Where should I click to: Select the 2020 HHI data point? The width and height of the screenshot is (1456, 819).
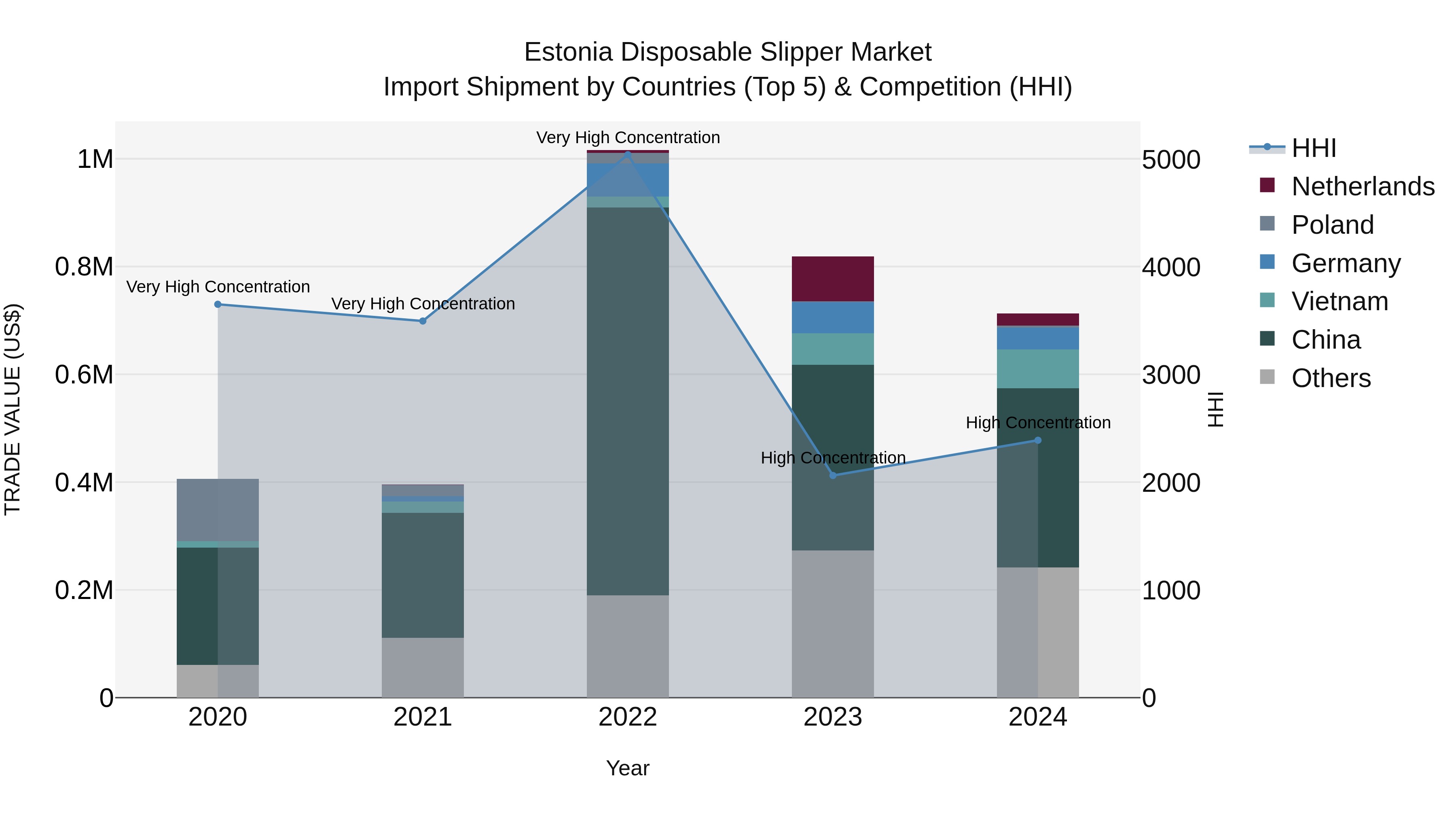[x=218, y=304]
